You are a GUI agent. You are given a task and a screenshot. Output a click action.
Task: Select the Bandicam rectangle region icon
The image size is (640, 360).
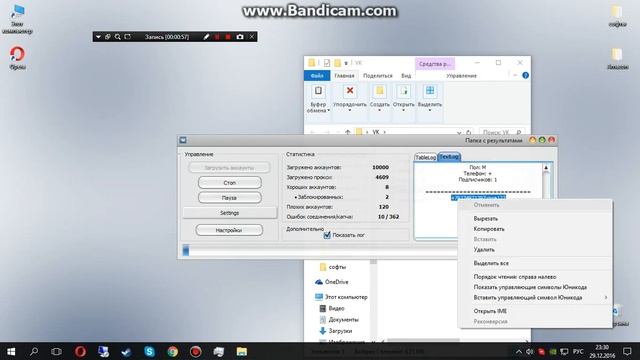pyautogui.click(x=127, y=37)
